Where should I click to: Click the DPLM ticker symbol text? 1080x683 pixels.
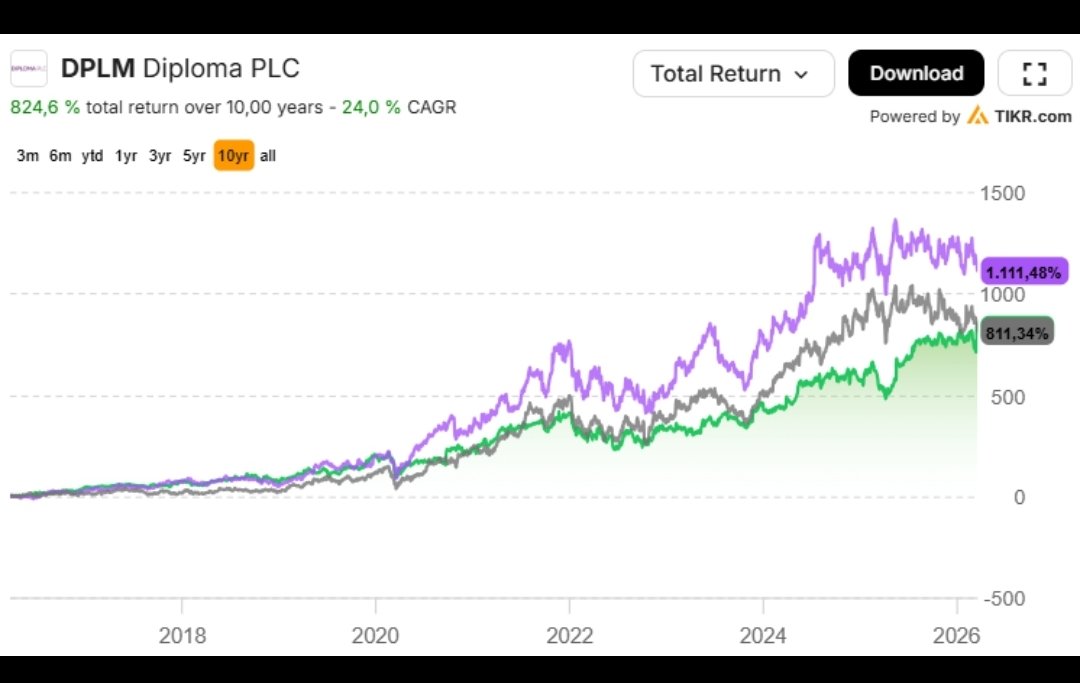tap(98, 69)
